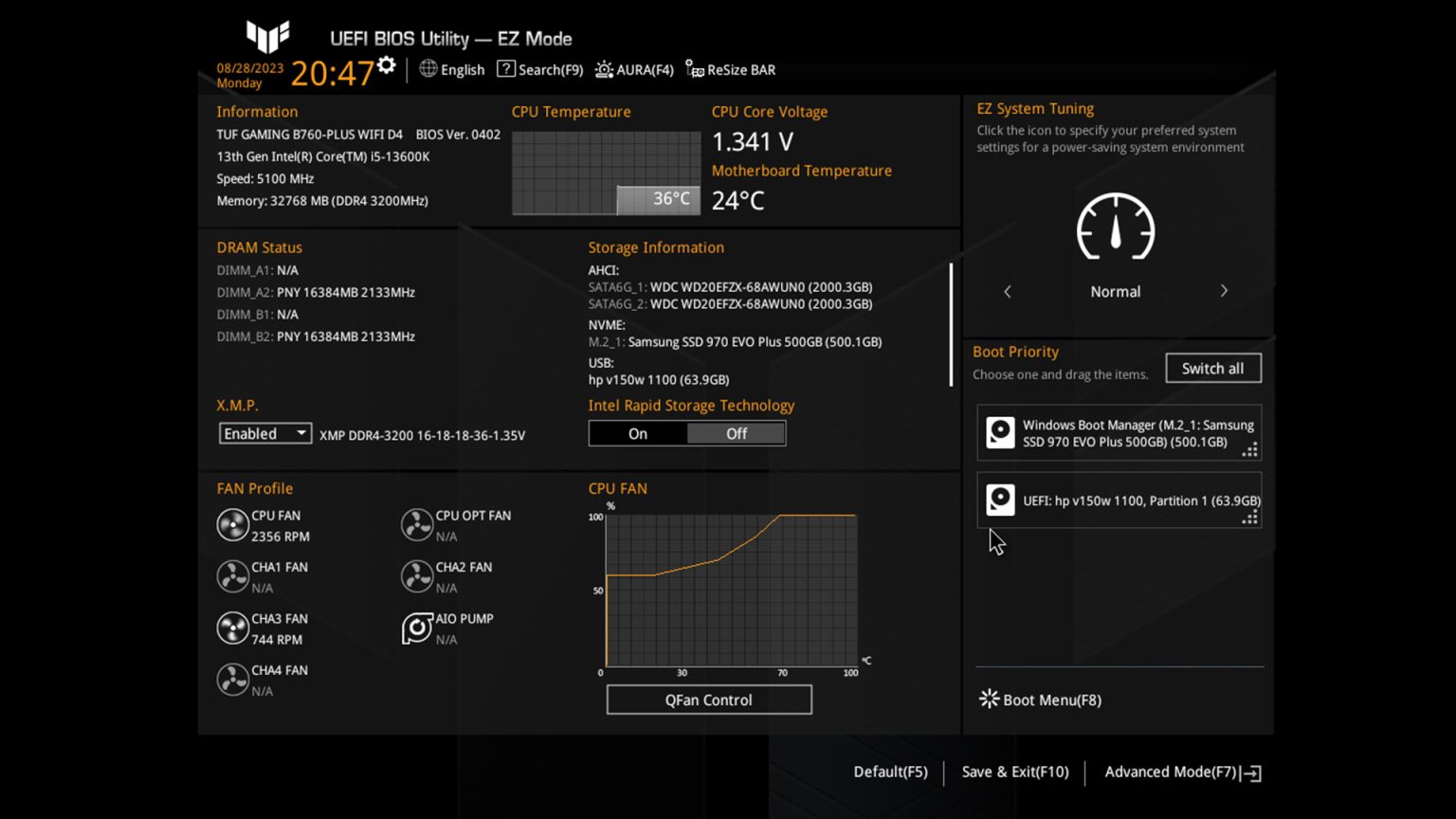Open Search(F9)
1456x819 pixels.
point(539,69)
